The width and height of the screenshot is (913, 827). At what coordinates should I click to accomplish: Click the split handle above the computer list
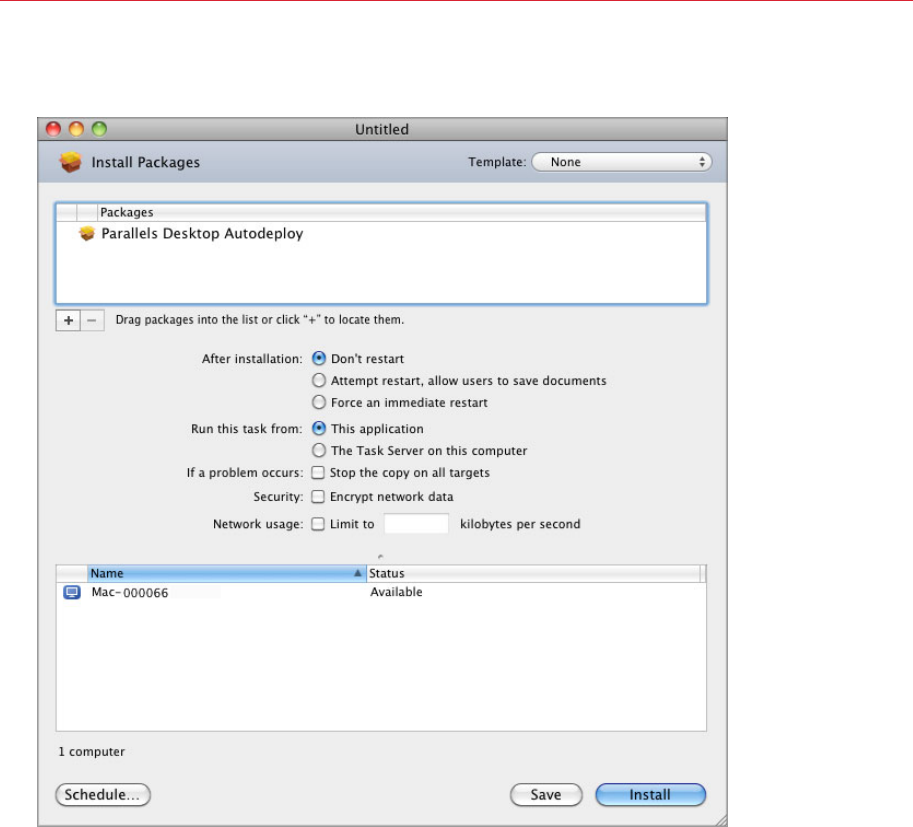coord(381,557)
